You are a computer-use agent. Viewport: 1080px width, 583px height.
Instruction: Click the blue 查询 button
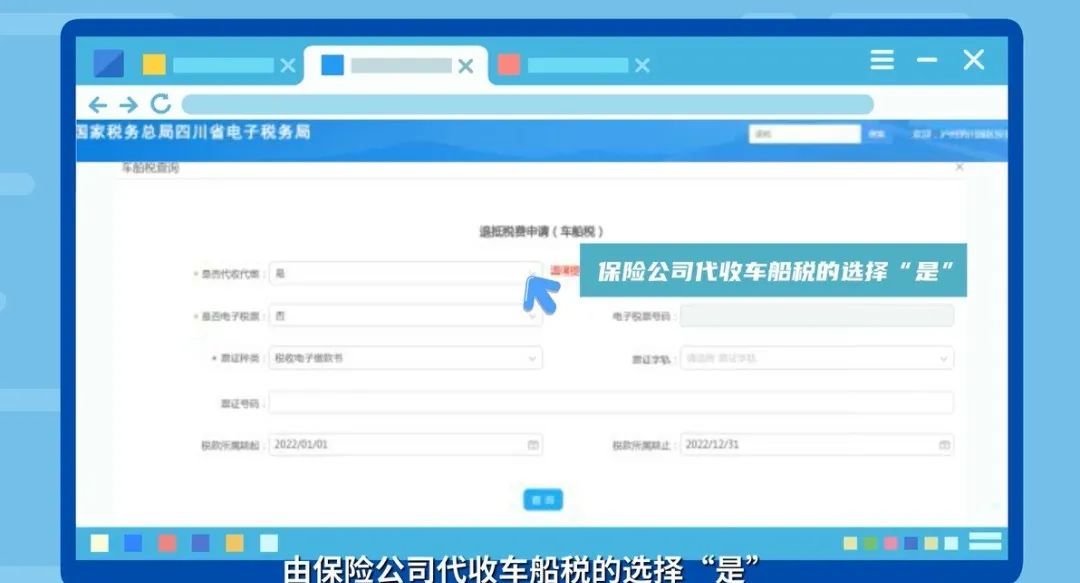tap(543, 500)
